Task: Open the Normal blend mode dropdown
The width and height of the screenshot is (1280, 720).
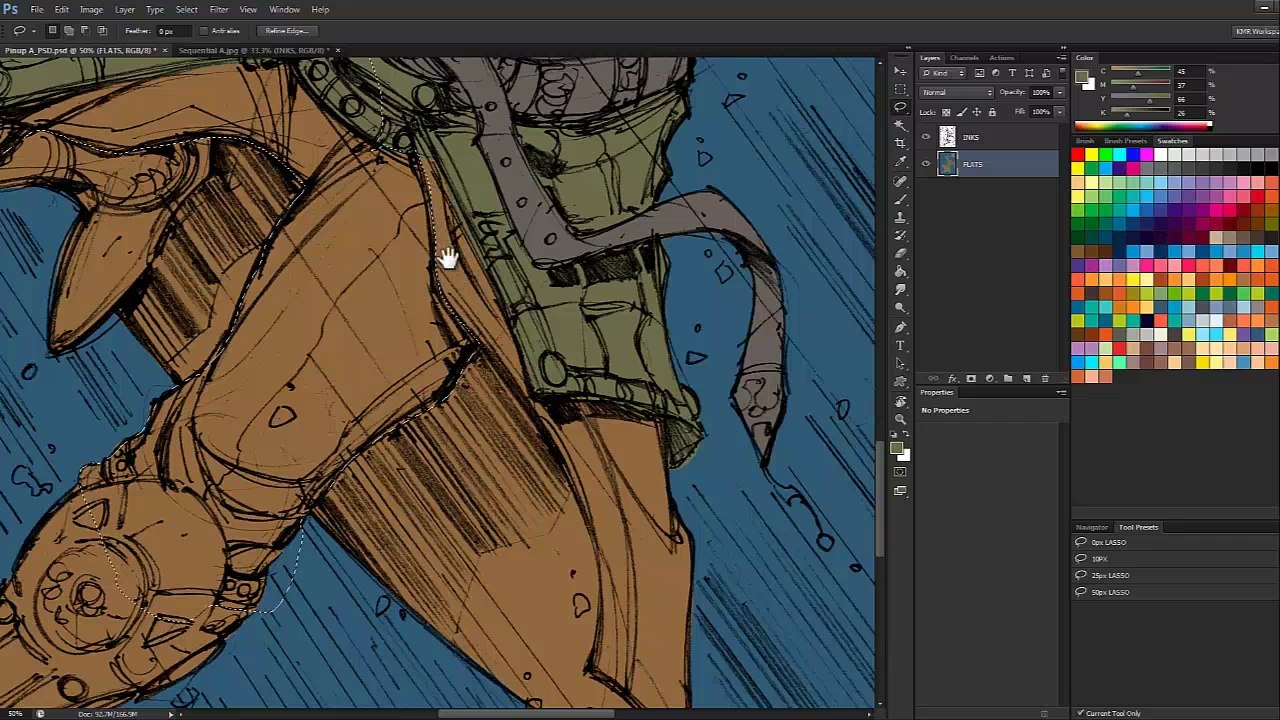Action: [957, 92]
